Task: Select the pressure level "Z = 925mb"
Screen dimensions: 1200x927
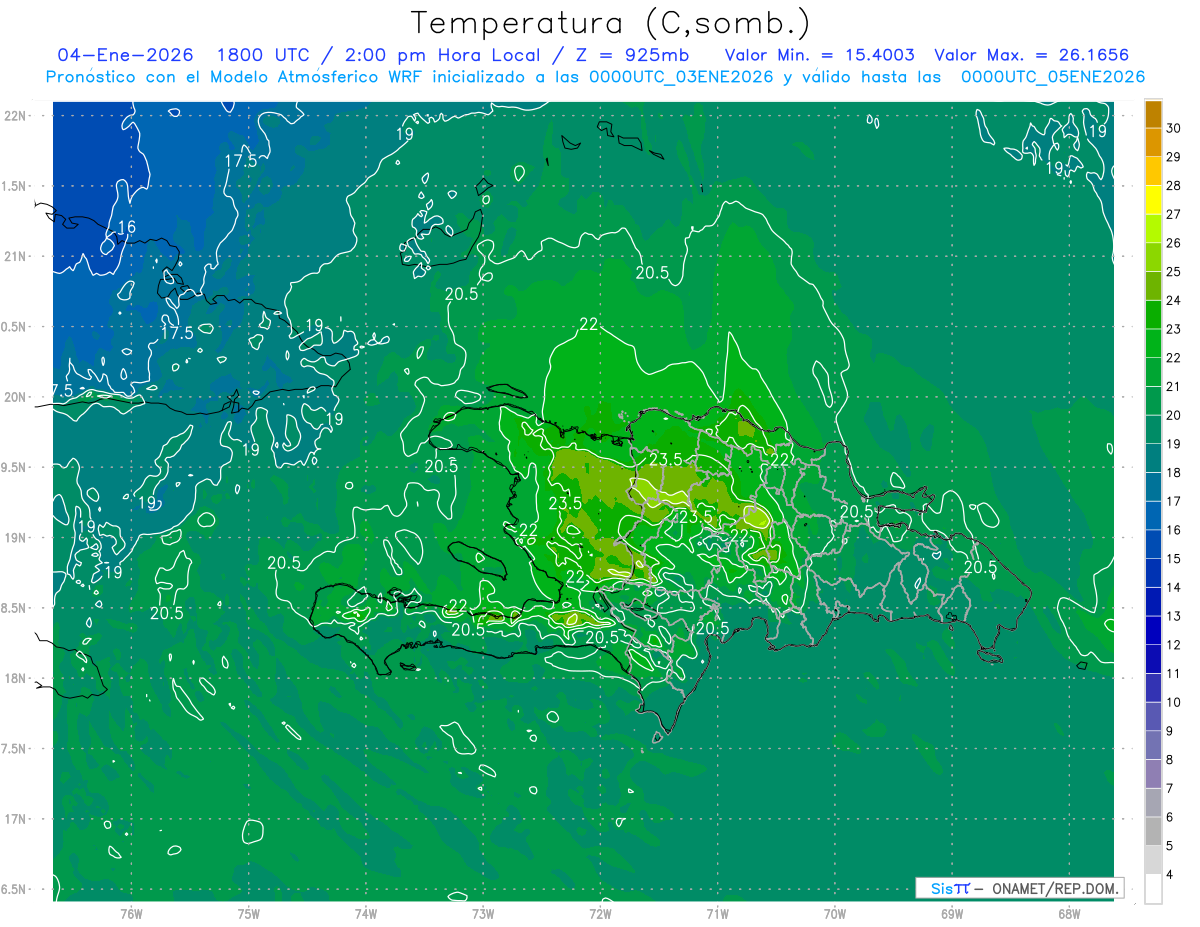Action: point(629,55)
